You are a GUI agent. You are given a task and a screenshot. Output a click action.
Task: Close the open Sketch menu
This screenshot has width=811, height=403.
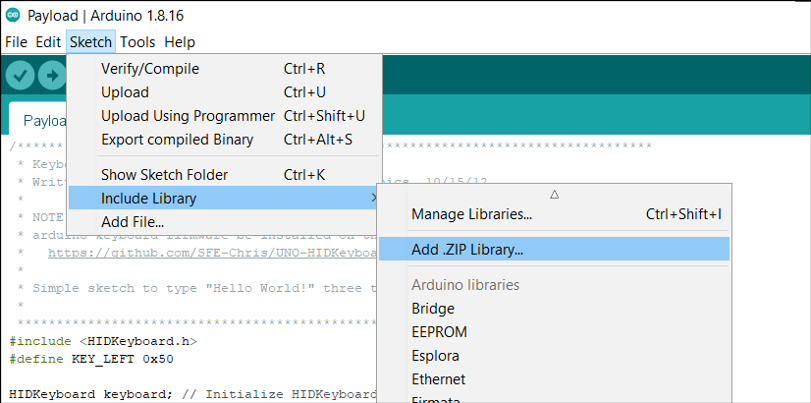coord(91,42)
